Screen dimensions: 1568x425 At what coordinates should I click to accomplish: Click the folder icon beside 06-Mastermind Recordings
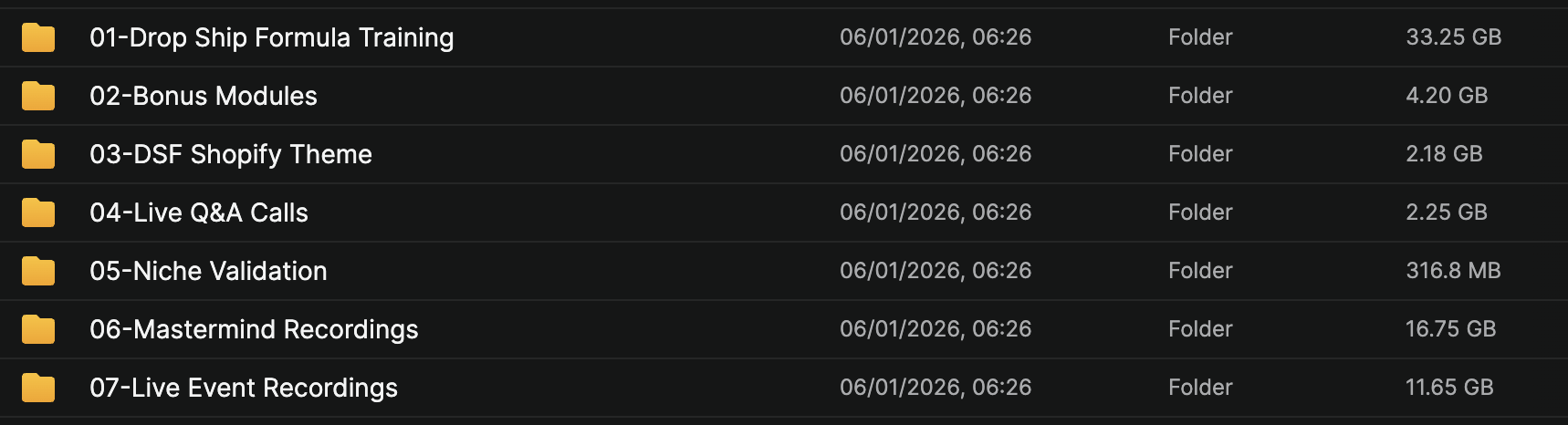(38, 329)
